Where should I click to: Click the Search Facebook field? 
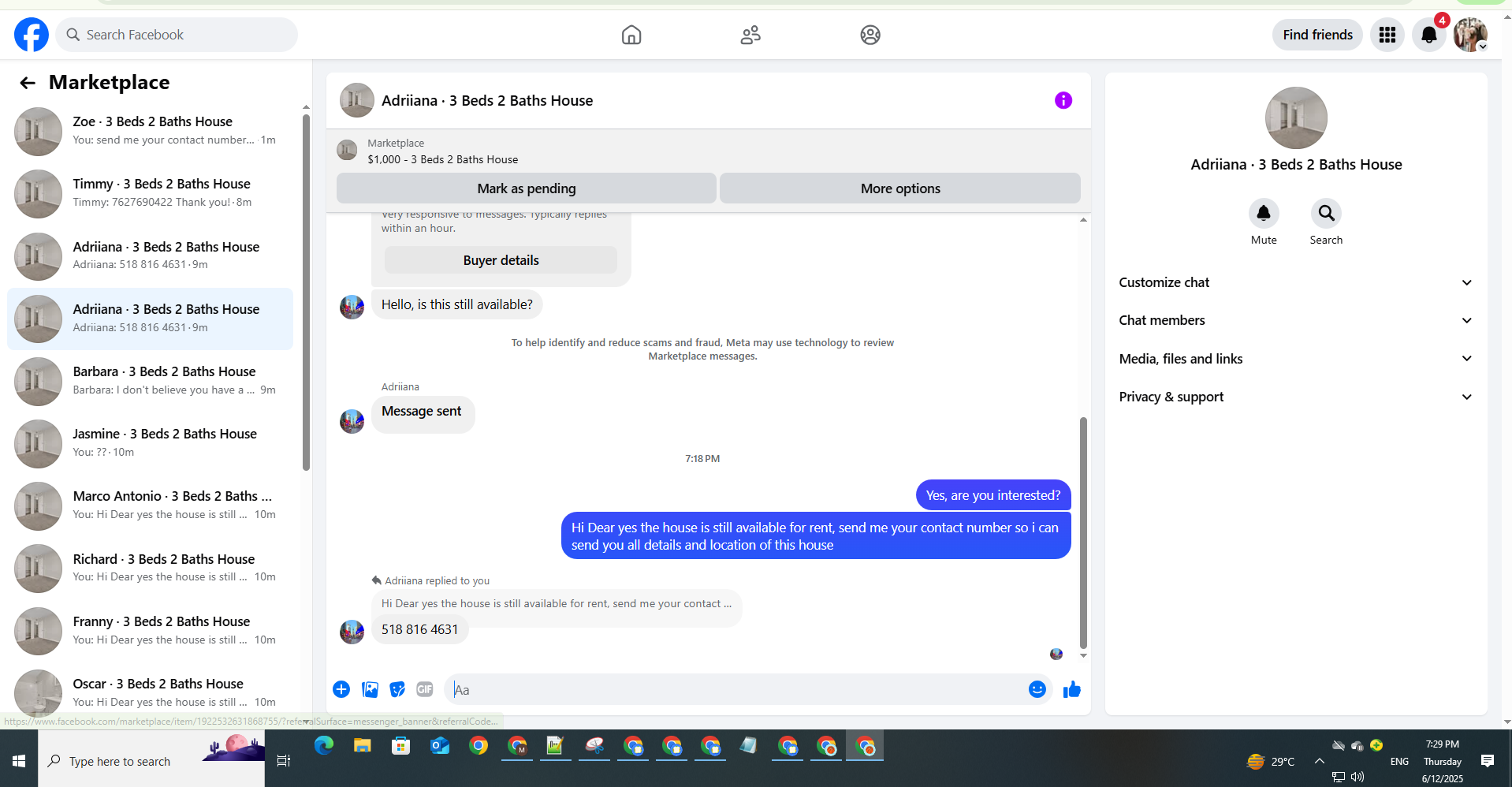[177, 35]
